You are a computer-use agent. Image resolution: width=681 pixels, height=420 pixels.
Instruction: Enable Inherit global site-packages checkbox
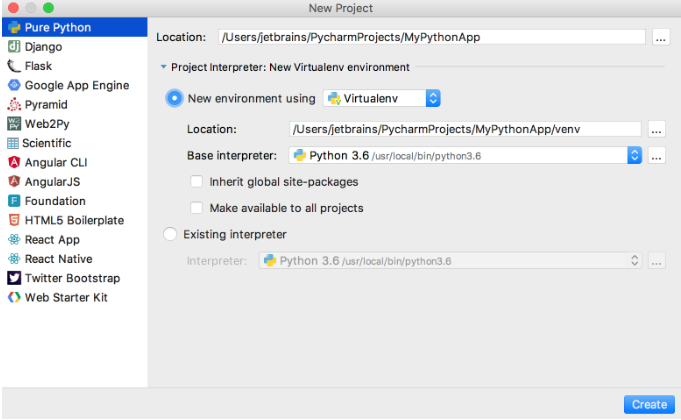click(x=196, y=182)
